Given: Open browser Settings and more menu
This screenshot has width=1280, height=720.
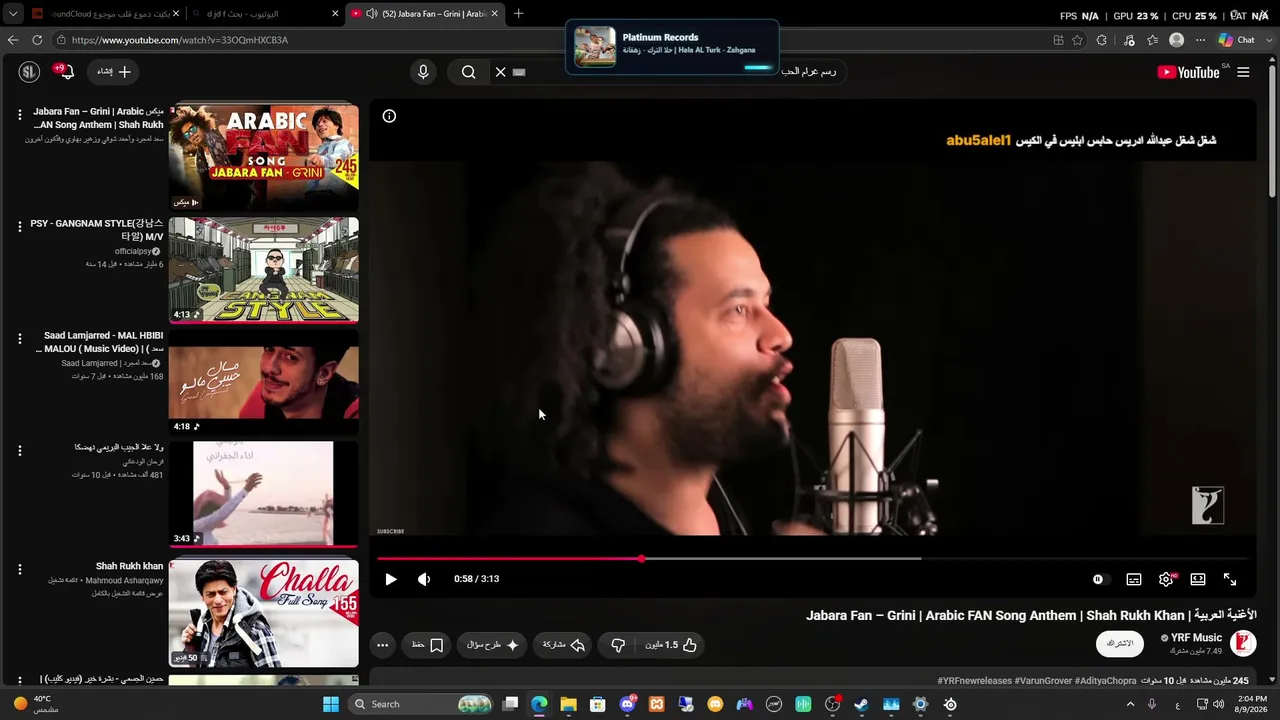Looking at the screenshot, I should (1200, 40).
